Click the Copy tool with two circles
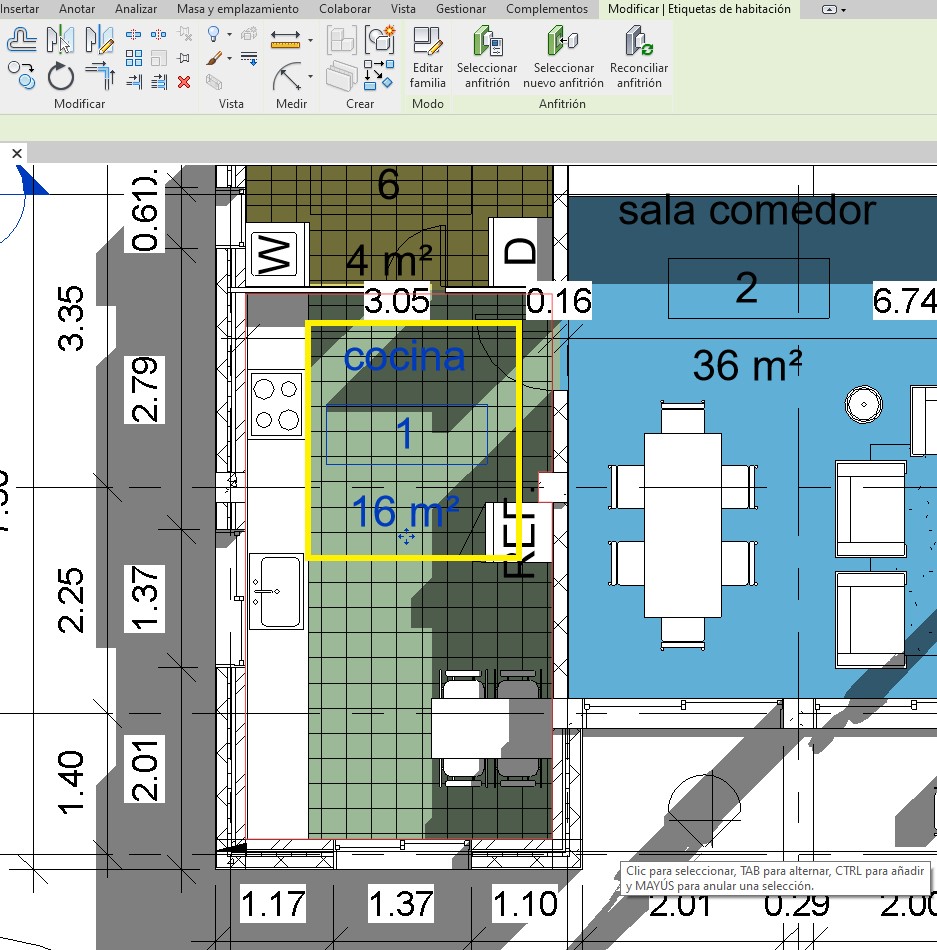This screenshot has width=937, height=950. (22, 75)
